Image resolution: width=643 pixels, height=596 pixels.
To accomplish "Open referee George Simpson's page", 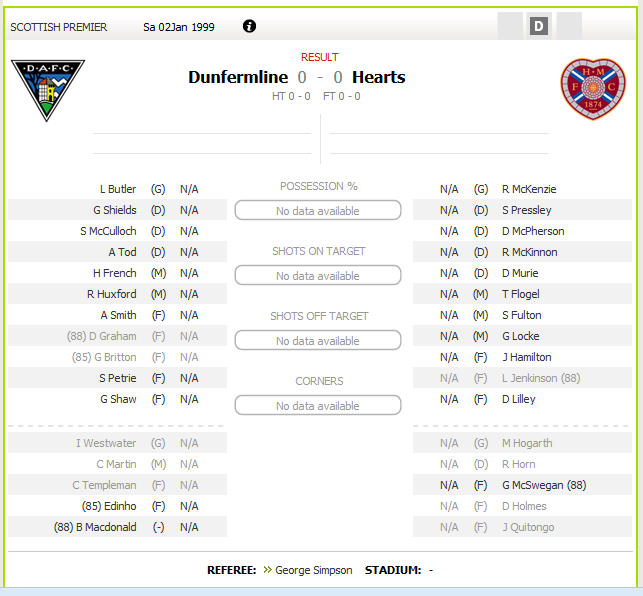I will pos(313,570).
